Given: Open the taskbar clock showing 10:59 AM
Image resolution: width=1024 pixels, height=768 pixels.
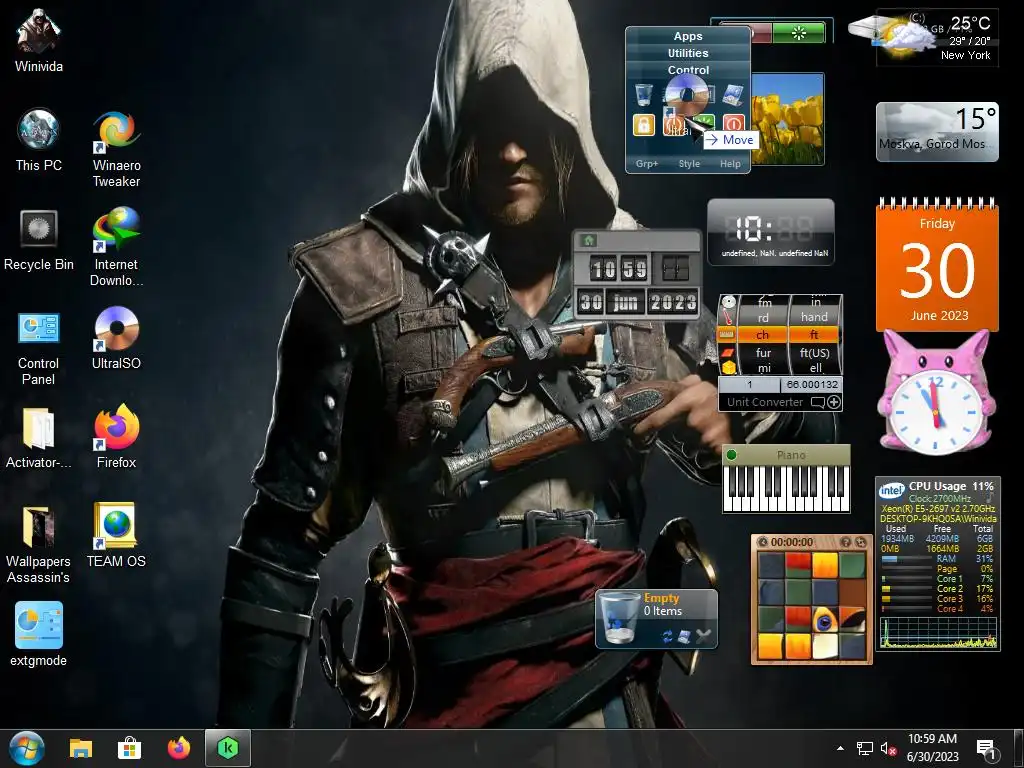Looking at the screenshot, I should coord(933,748).
